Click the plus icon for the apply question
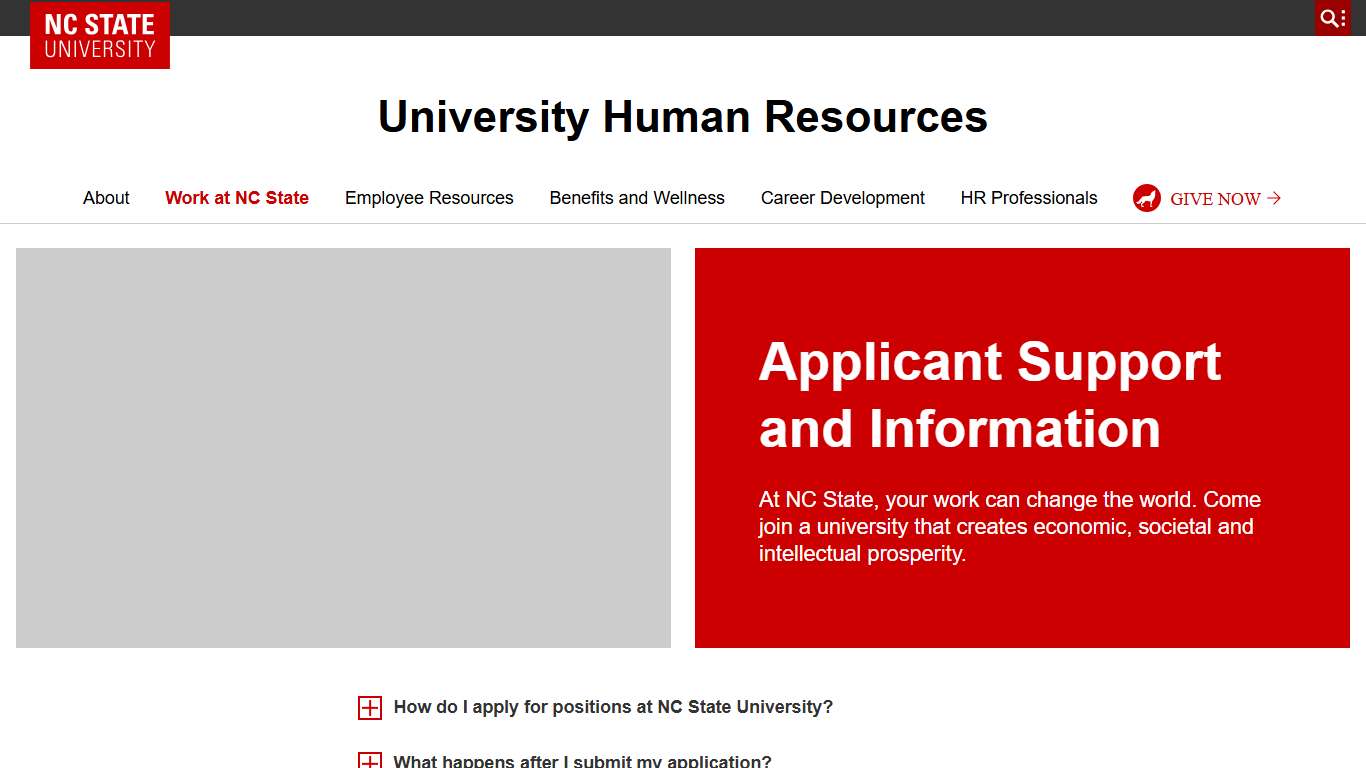Screen dimensions: 1366x768 click(370, 707)
